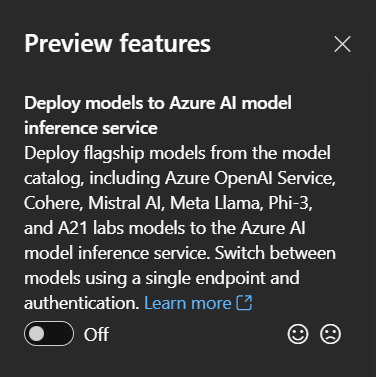
Task: Click the round knob inside the switch
Action: tap(36, 334)
